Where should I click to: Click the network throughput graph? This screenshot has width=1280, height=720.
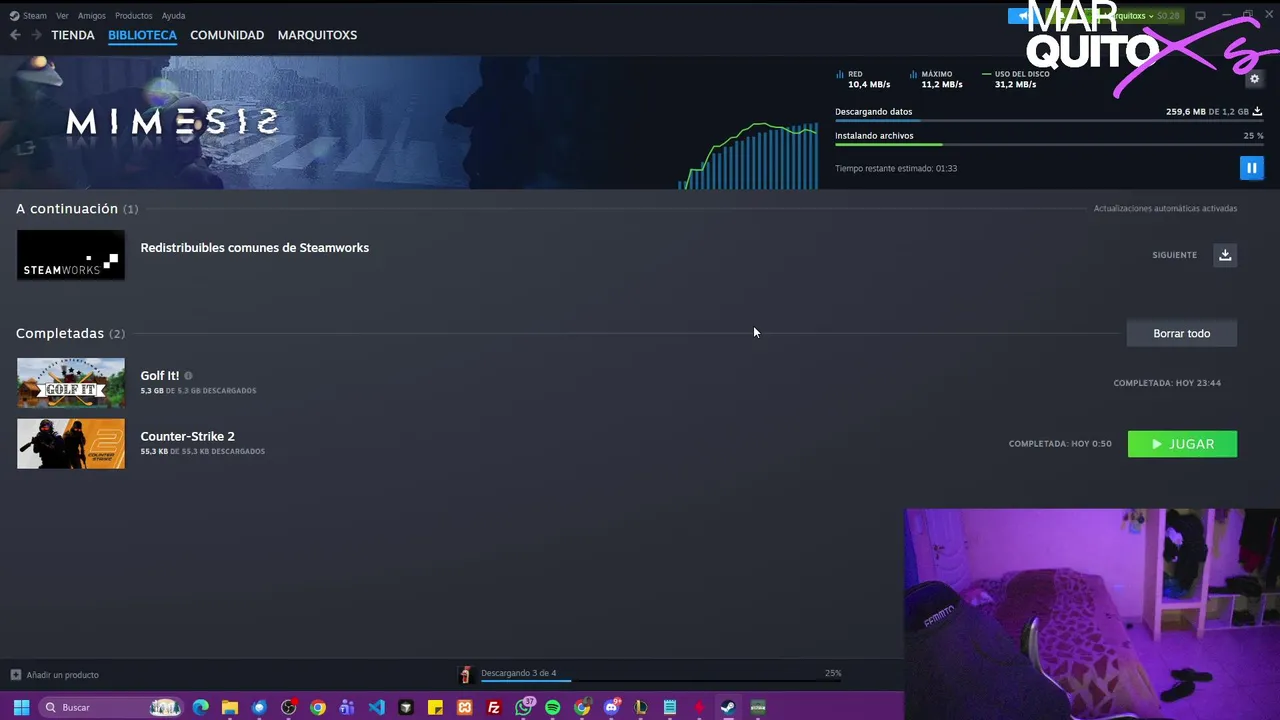pos(750,155)
